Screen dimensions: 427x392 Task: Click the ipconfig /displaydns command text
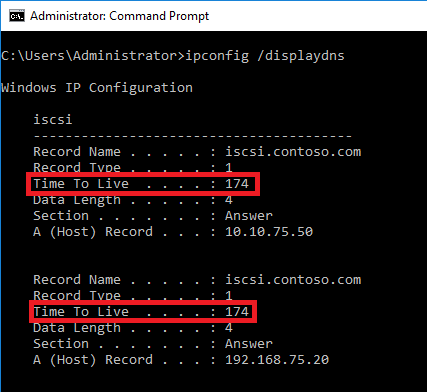tap(265, 56)
